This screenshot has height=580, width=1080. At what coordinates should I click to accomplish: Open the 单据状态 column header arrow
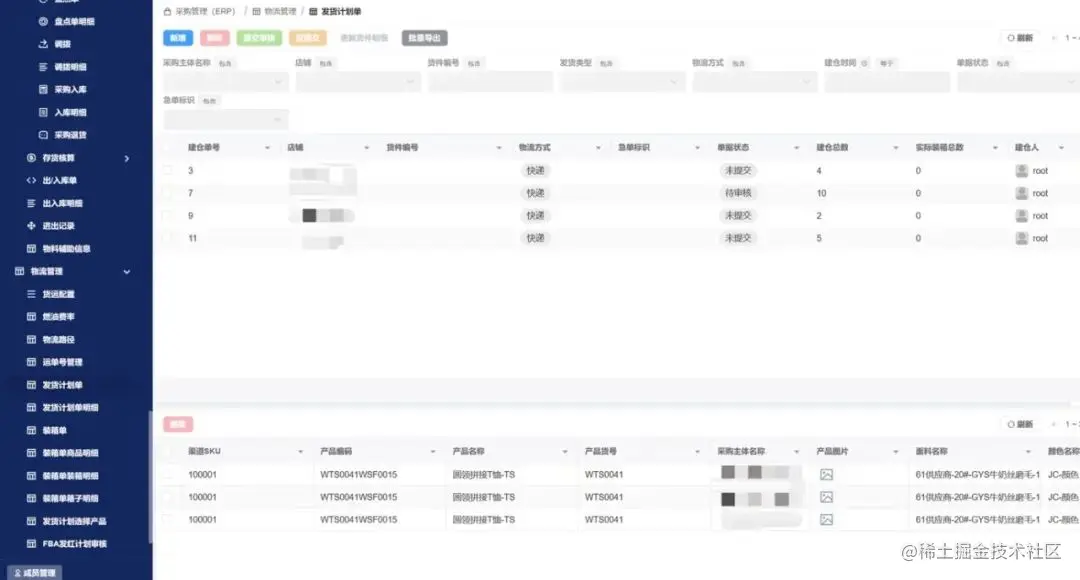(796, 148)
